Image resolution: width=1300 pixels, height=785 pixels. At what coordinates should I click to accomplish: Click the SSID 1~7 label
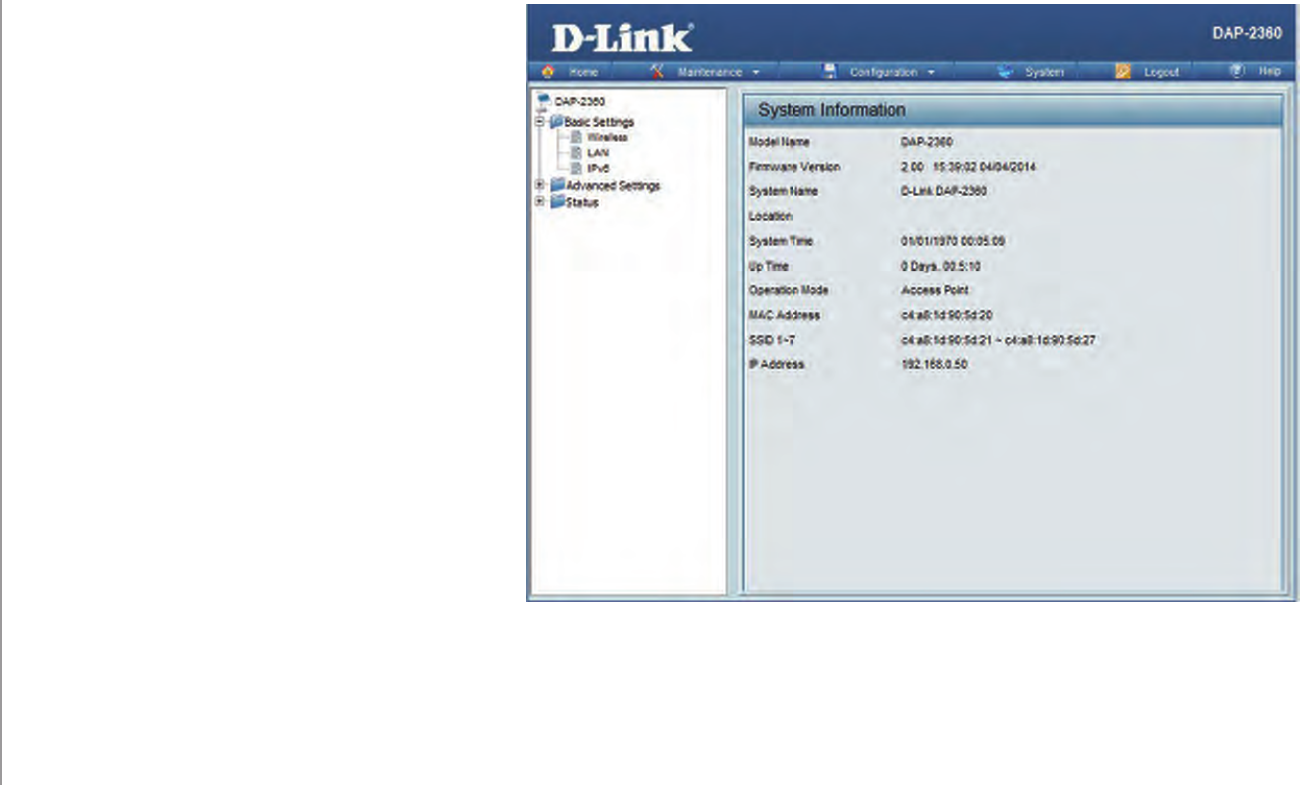[771, 340]
